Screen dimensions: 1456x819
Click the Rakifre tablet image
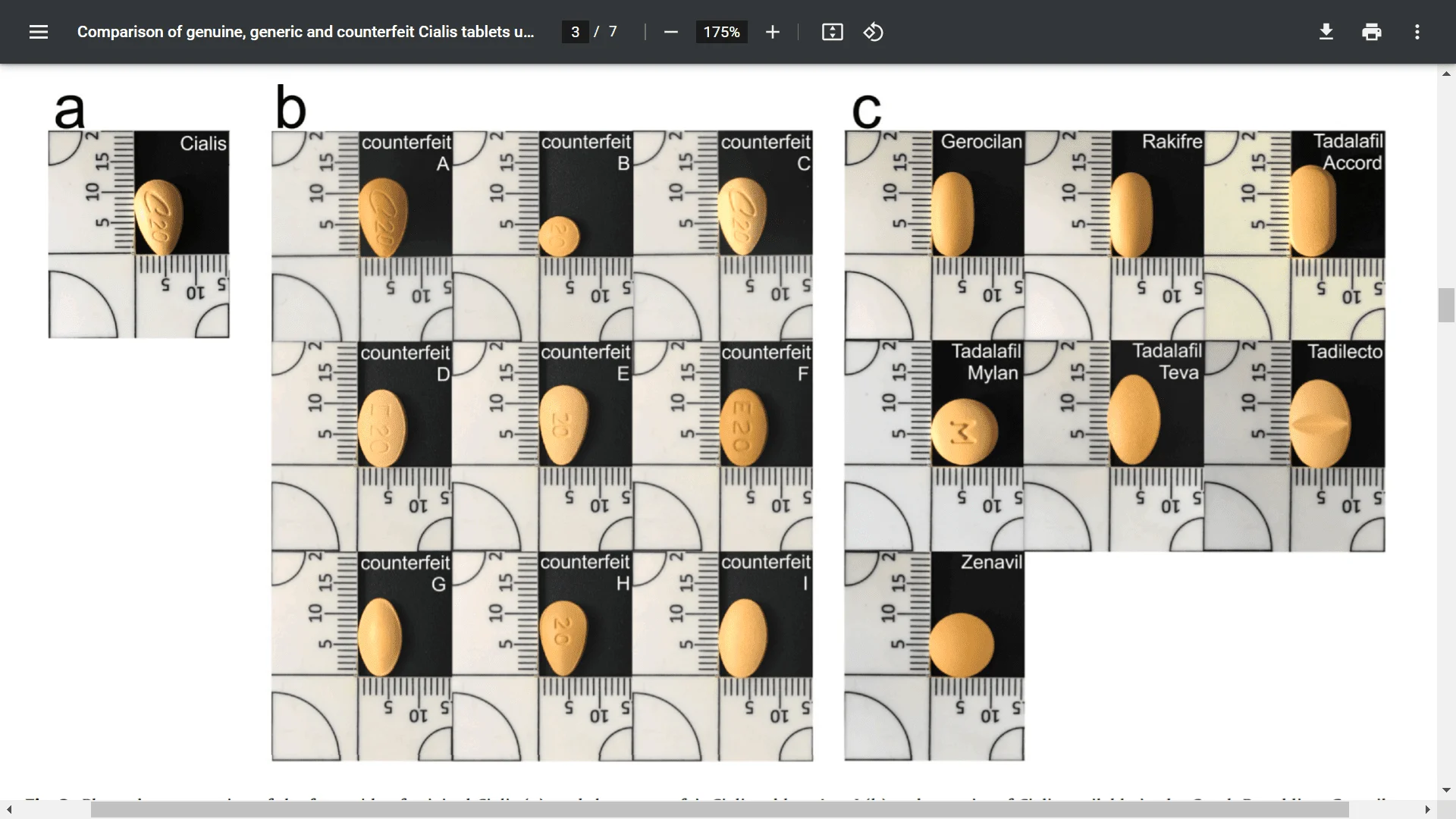click(x=1131, y=215)
